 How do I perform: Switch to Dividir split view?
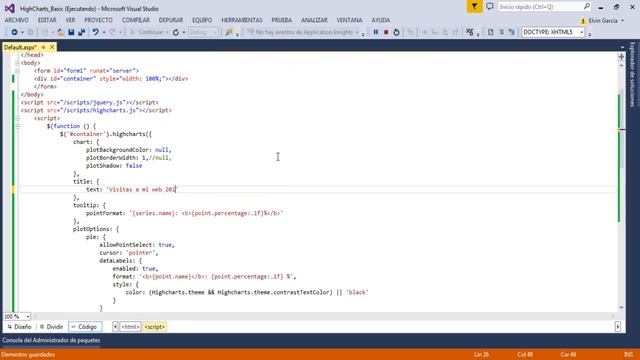[x=51, y=327]
